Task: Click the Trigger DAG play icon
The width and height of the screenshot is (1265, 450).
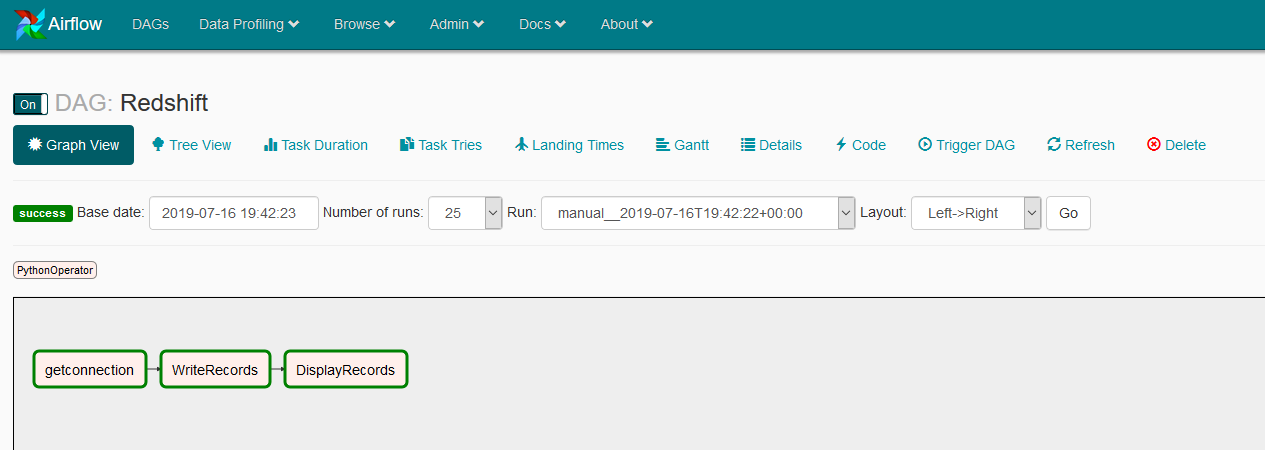Action: click(925, 145)
